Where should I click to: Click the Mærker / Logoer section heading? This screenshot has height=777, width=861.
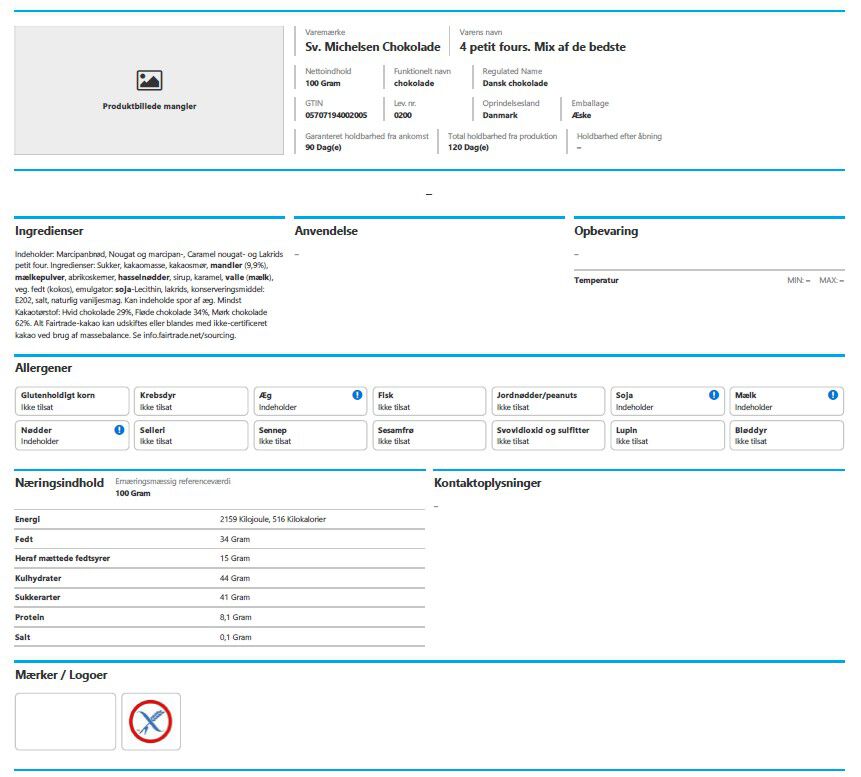point(61,675)
